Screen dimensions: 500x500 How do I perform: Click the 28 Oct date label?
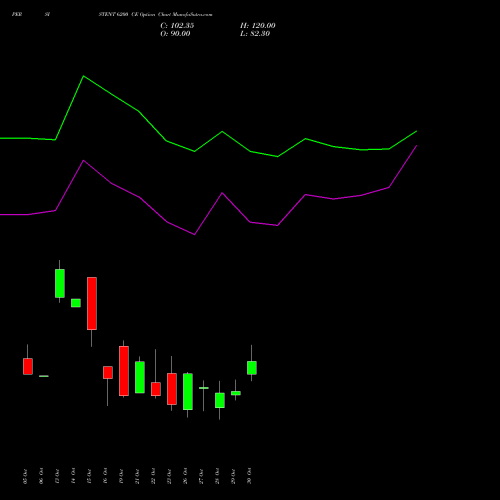click(x=217, y=476)
